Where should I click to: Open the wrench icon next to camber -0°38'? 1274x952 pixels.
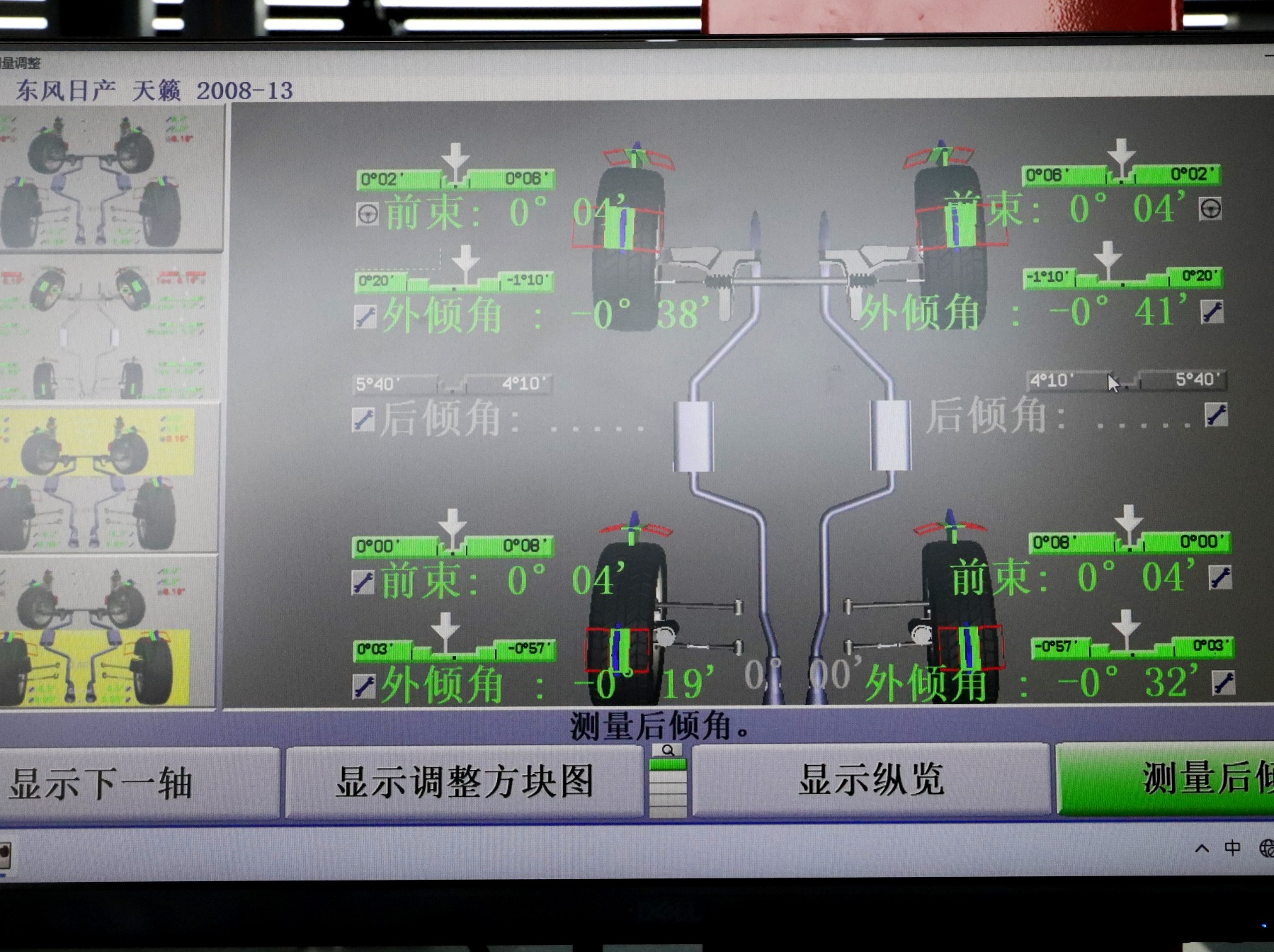(x=365, y=316)
